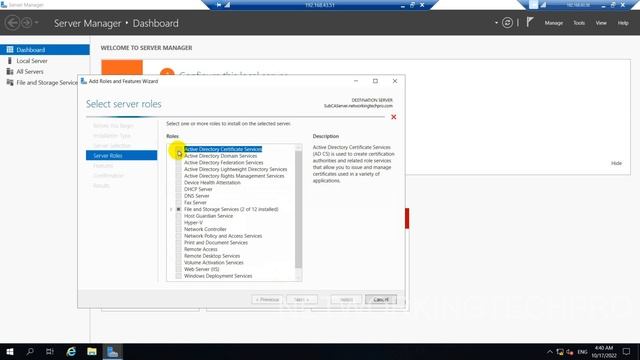The height and width of the screenshot is (360, 640).
Task: Launch Internet Explorer from taskbar
Action: pos(71,351)
